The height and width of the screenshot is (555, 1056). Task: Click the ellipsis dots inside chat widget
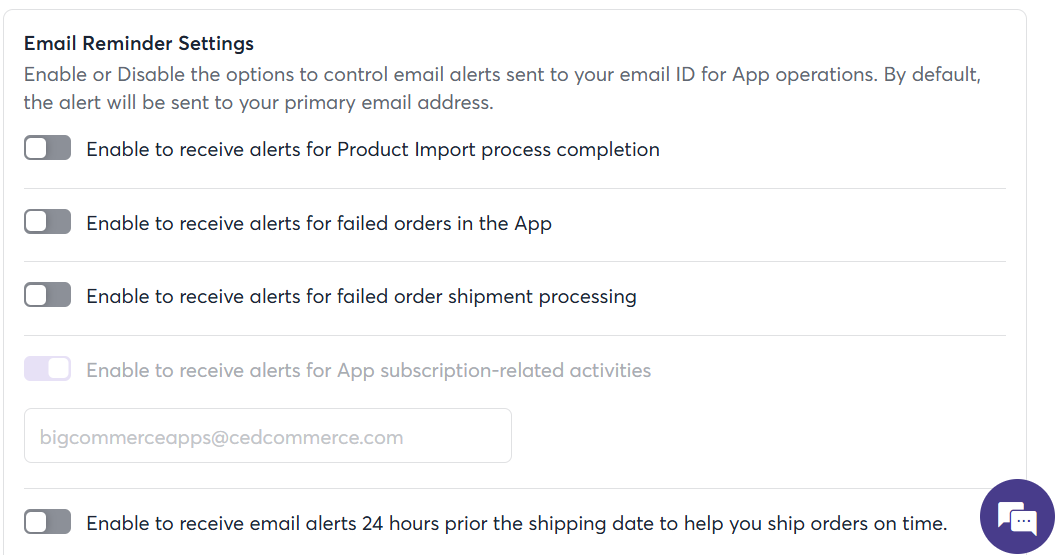[x=1023, y=521]
